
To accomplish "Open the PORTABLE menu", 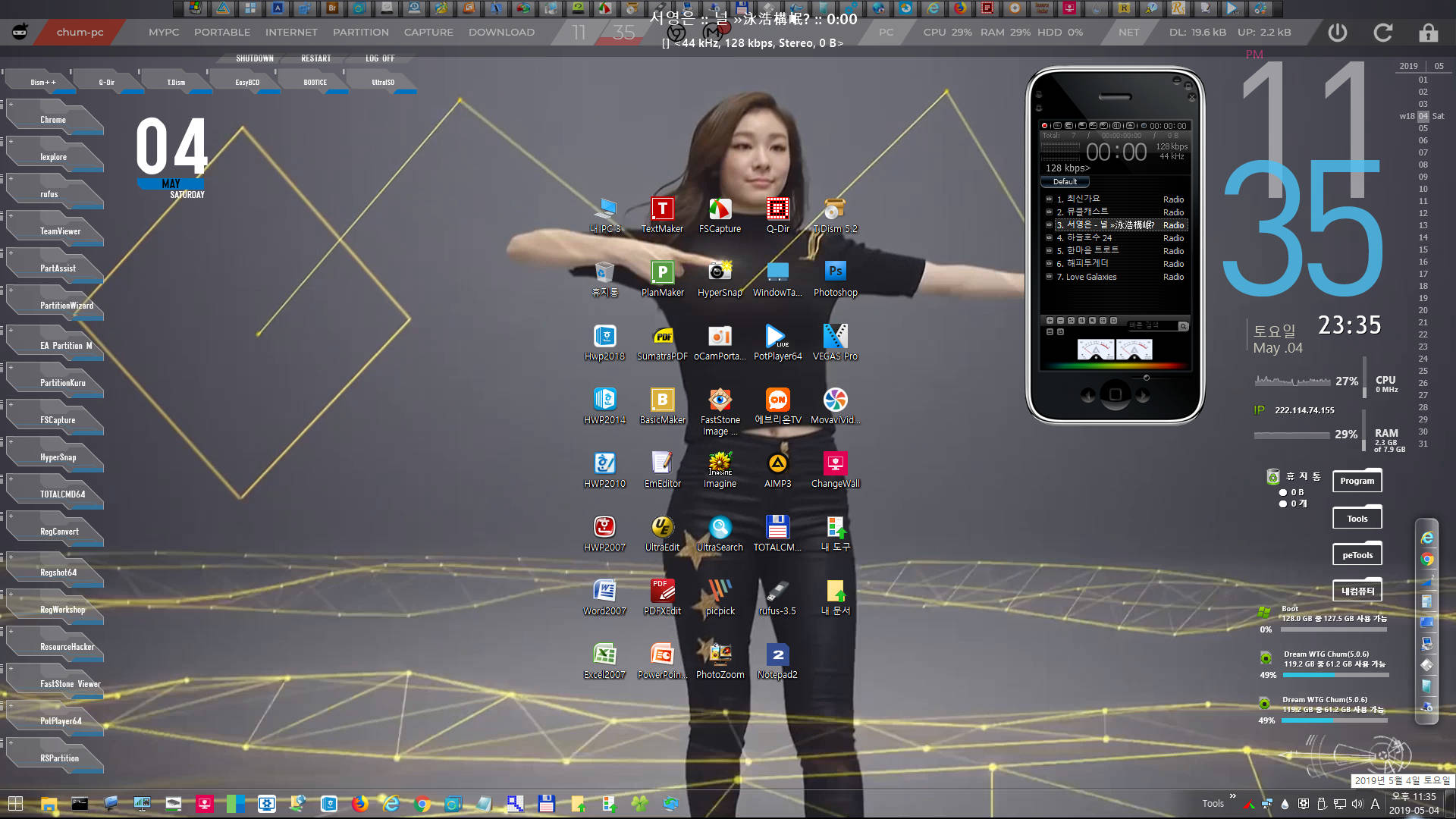I will tap(222, 33).
